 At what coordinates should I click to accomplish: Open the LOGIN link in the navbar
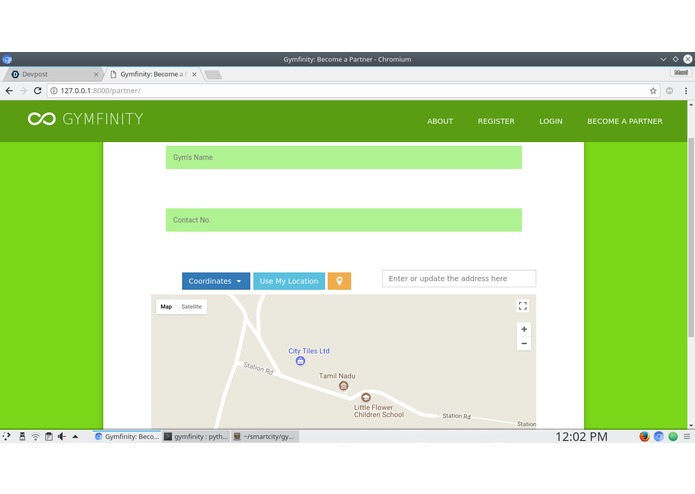coord(551,121)
